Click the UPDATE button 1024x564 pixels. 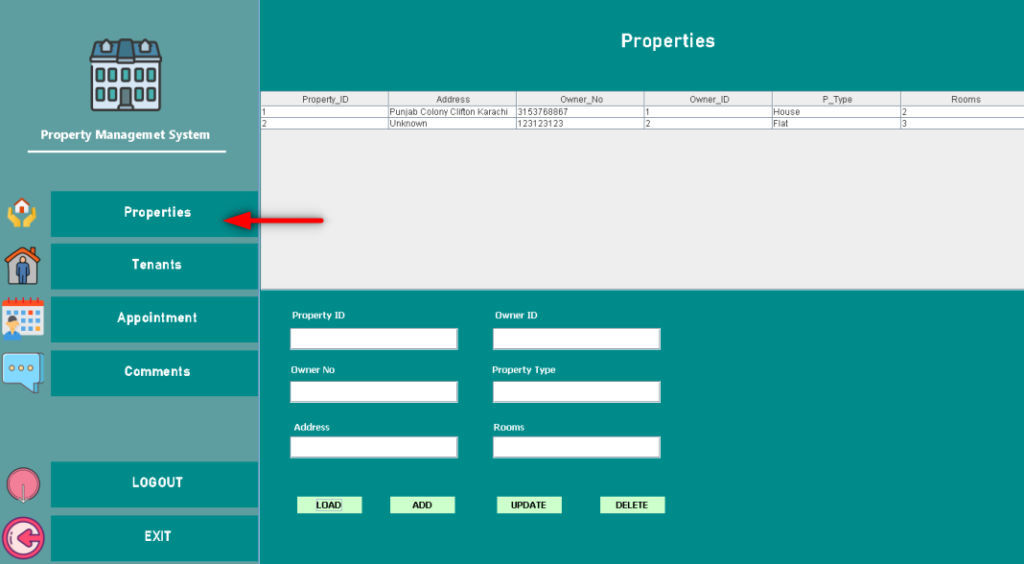529,505
